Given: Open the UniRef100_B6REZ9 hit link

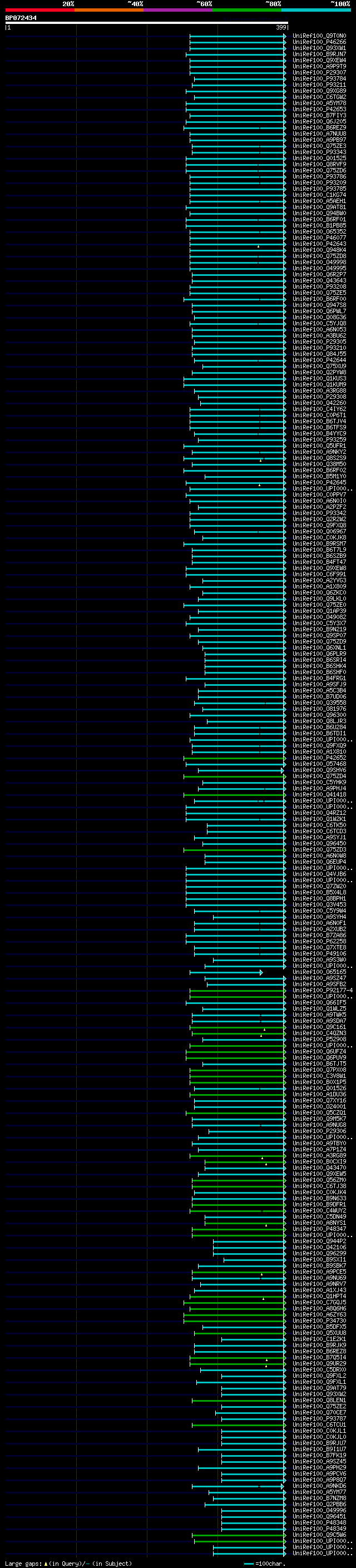Looking at the screenshot, I should tap(319, 127).
